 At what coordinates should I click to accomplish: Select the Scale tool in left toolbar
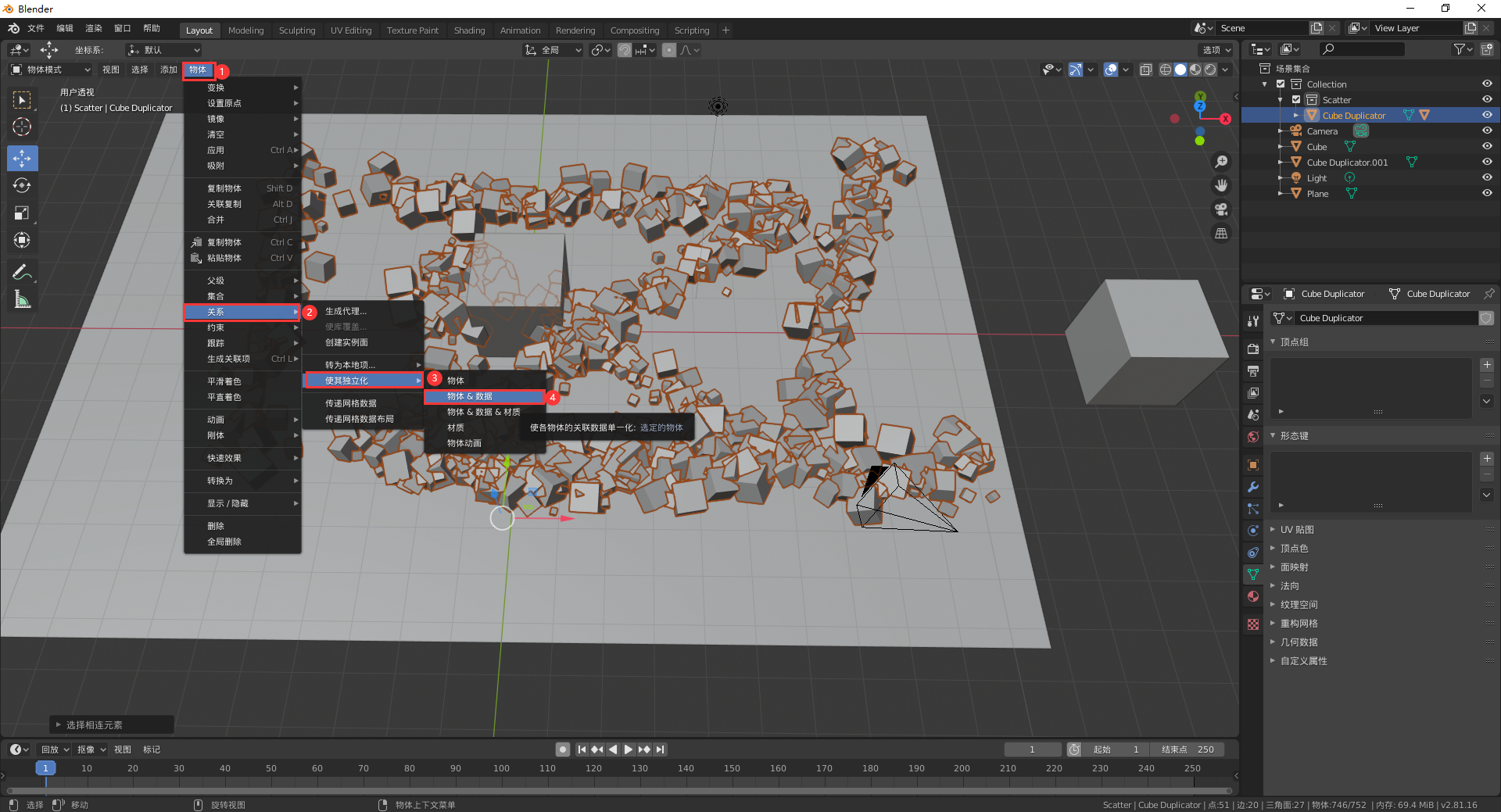tap(22, 213)
